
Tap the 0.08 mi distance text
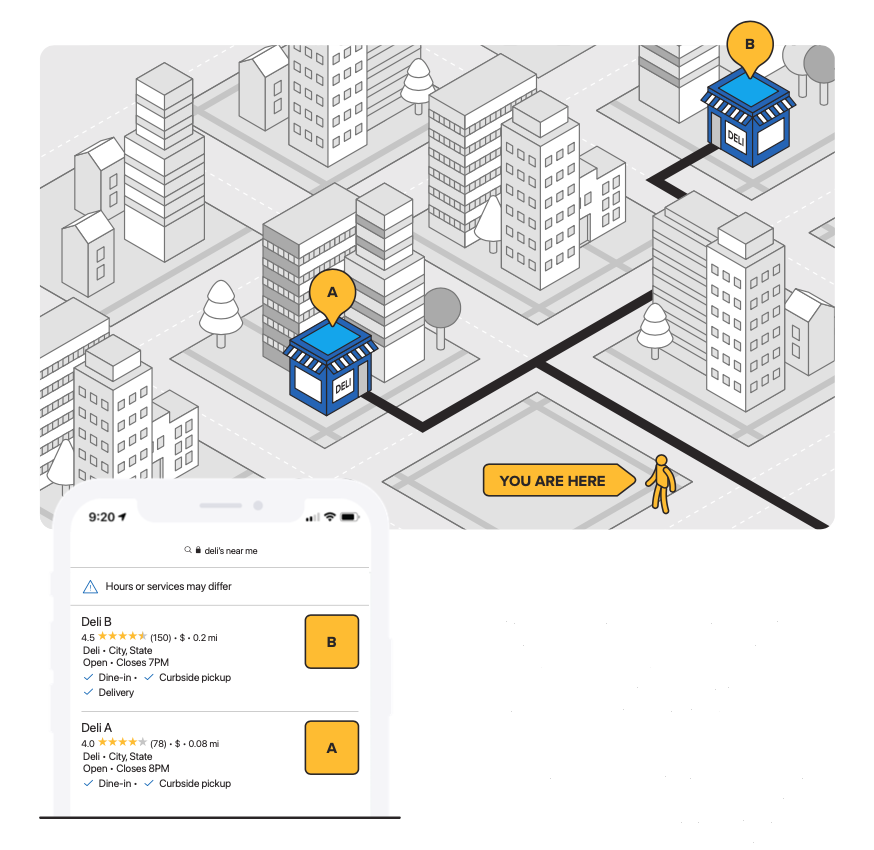pos(203,744)
